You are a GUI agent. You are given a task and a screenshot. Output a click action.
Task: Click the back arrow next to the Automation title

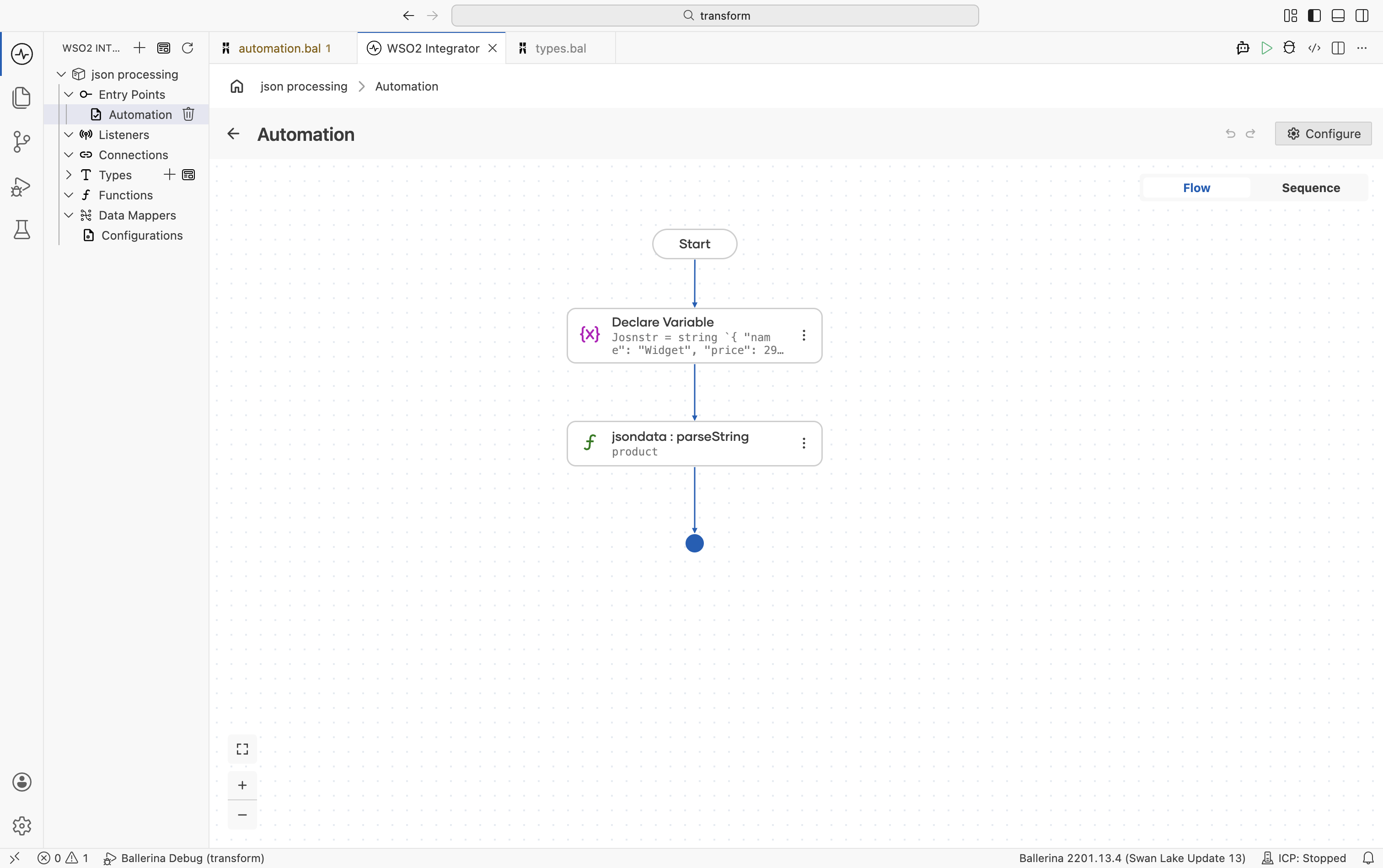(x=233, y=134)
